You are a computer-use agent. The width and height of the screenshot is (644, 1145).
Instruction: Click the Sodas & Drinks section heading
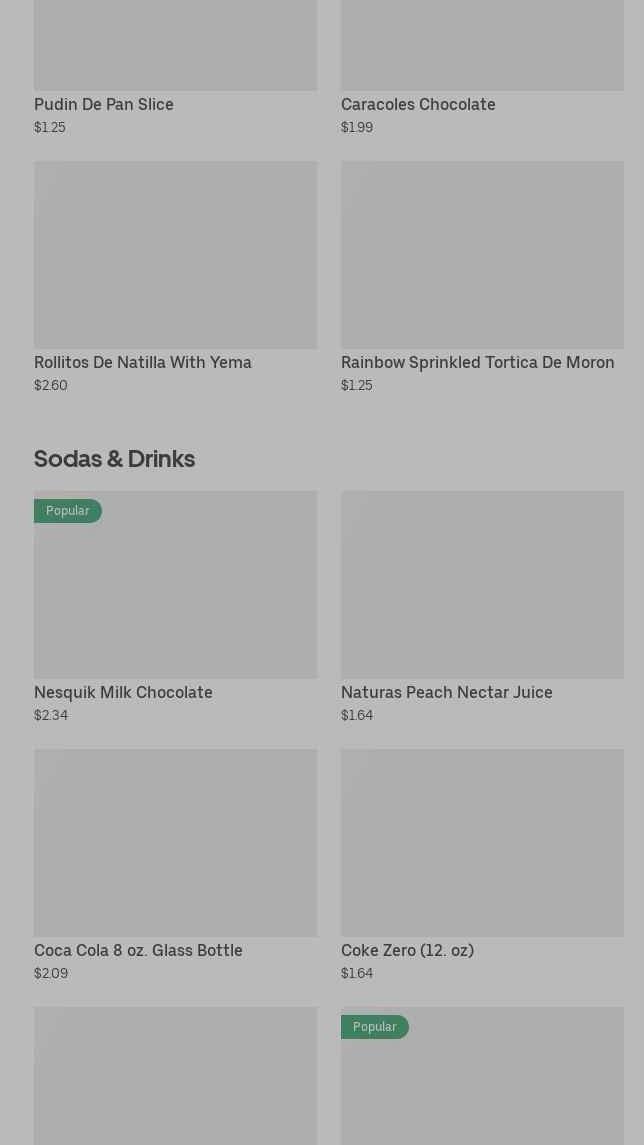coord(114,458)
